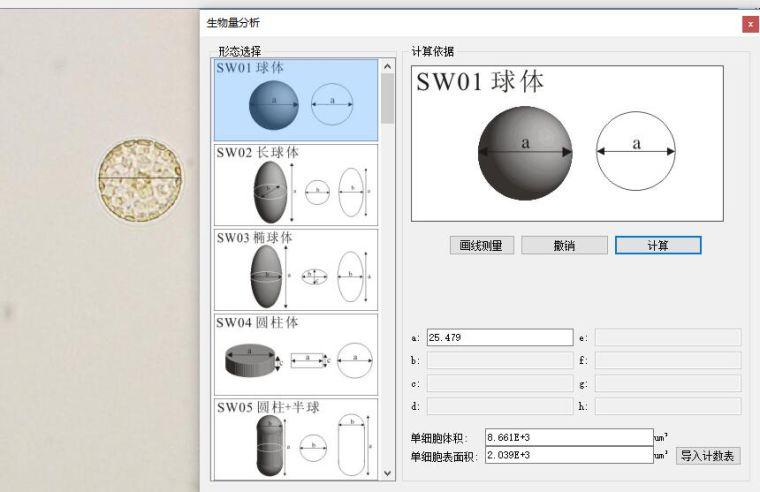Click the 单细胞表面积 value field
Image resolution: width=760 pixels, height=492 pixels.
pyautogui.click(x=568, y=456)
